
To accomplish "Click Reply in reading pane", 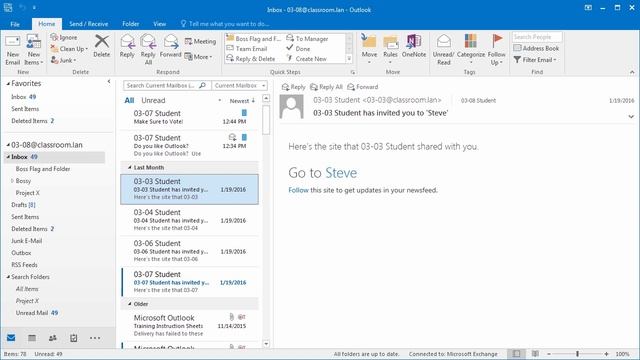I will (x=293, y=87).
